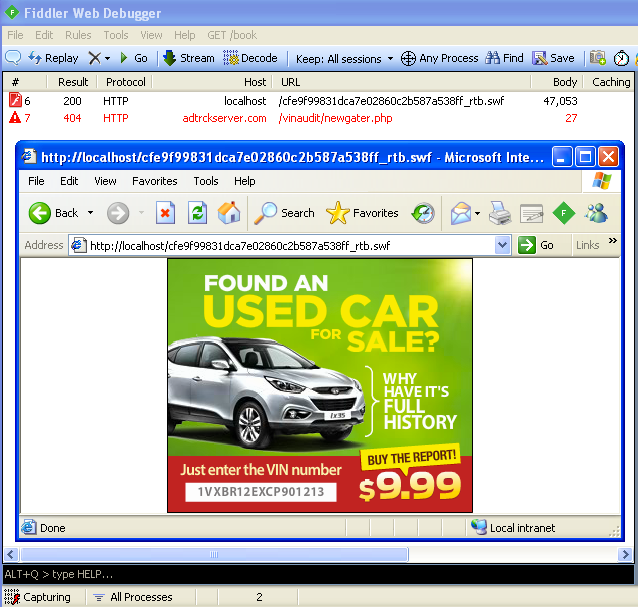The height and width of the screenshot is (607, 638).
Task: Save sessions with the Save button
Action: (553, 58)
